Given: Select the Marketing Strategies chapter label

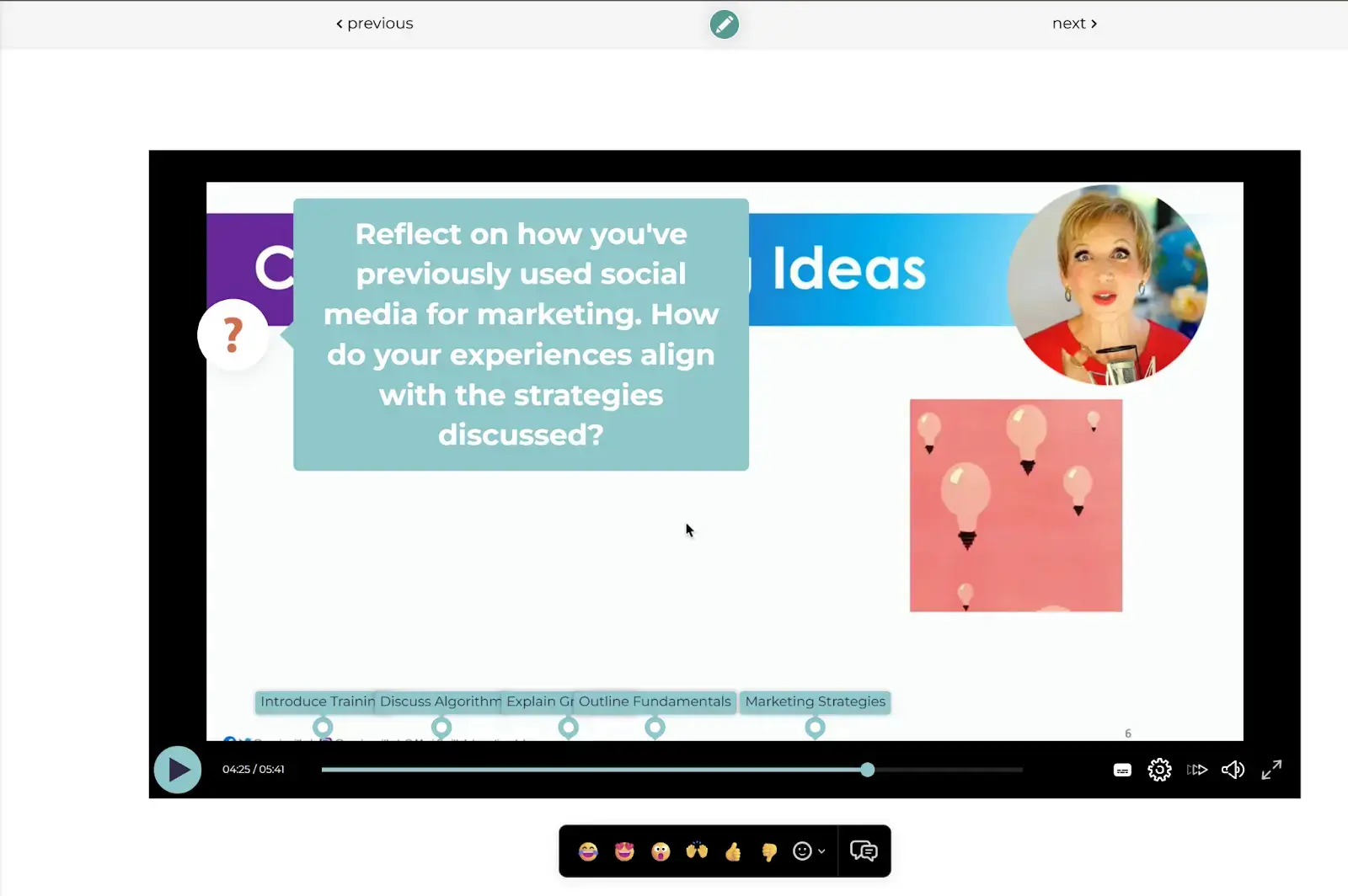Looking at the screenshot, I should pyautogui.click(x=815, y=701).
